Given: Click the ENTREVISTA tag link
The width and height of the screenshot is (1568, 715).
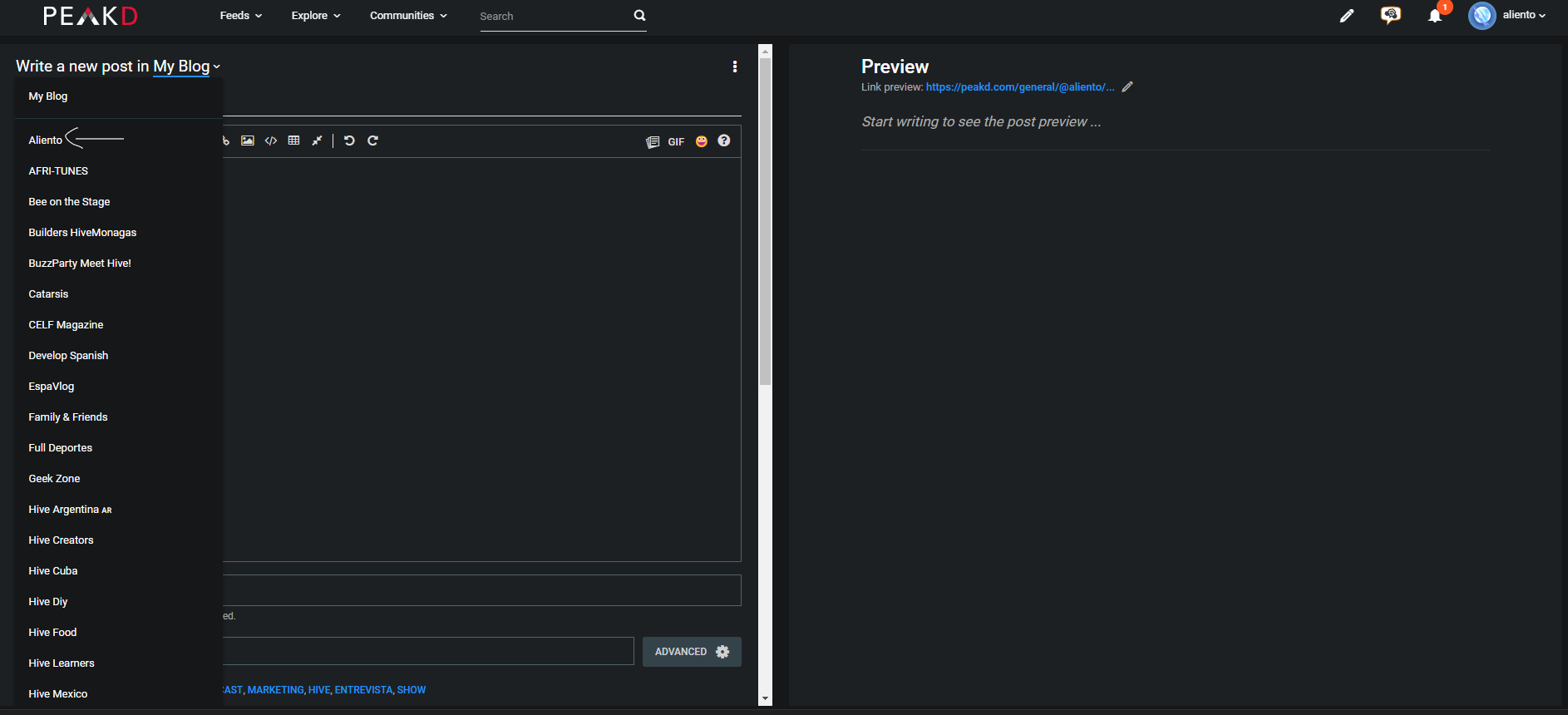Looking at the screenshot, I should [363, 690].
